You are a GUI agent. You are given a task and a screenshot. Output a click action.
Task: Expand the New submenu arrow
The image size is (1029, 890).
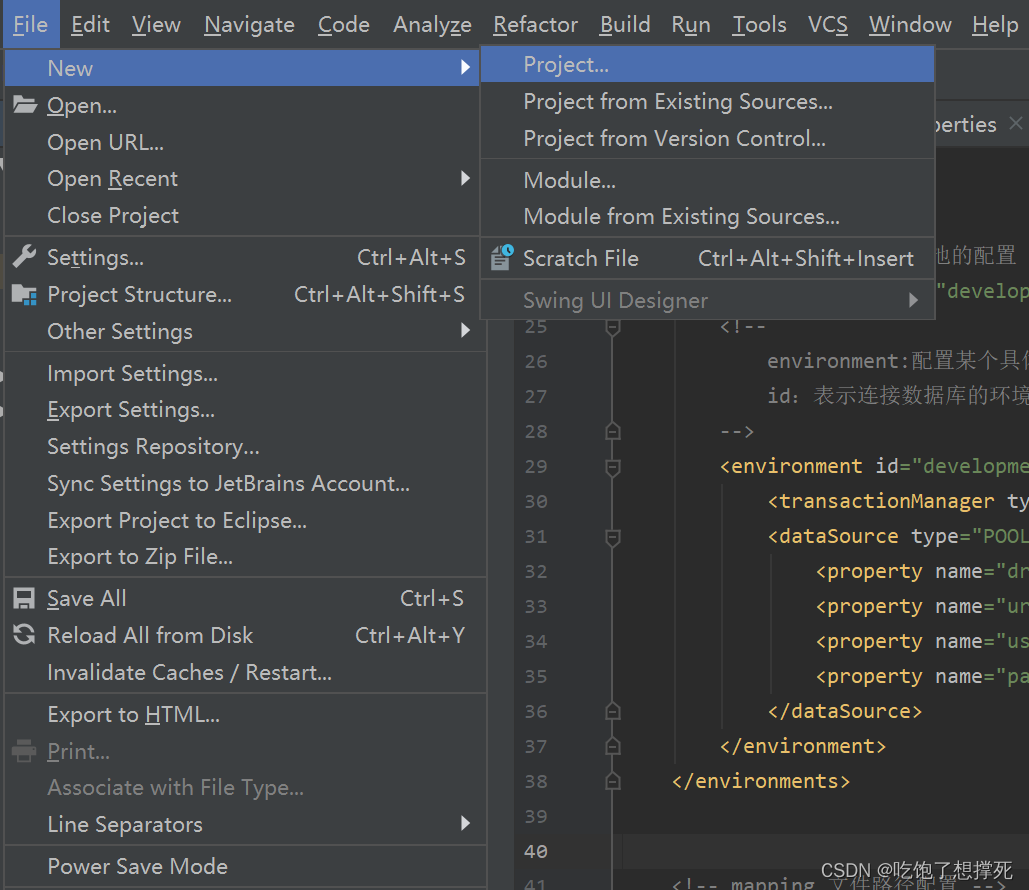[x=465, y=67]
